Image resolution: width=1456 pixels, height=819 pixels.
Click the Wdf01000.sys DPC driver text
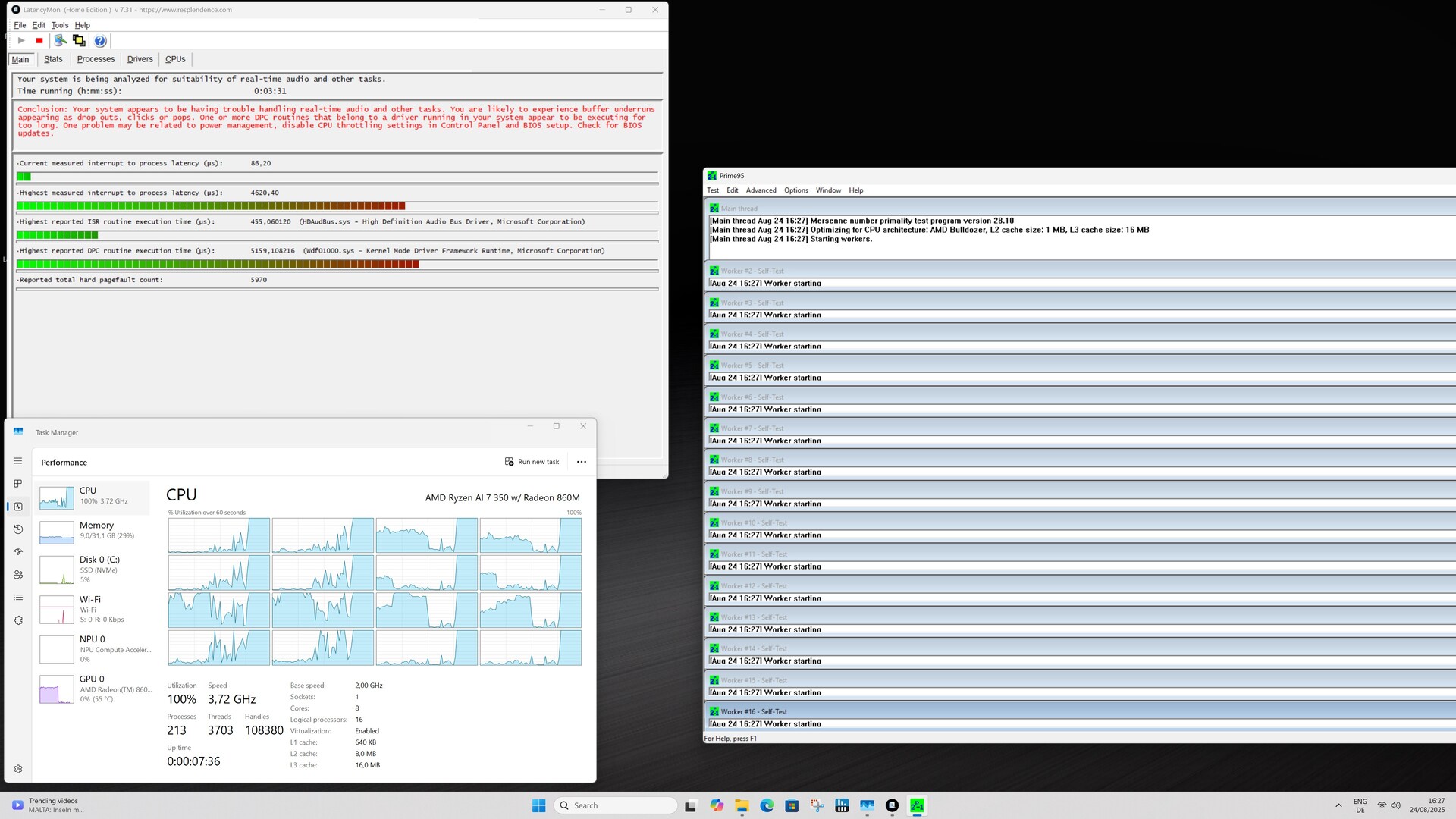(453, 251)
